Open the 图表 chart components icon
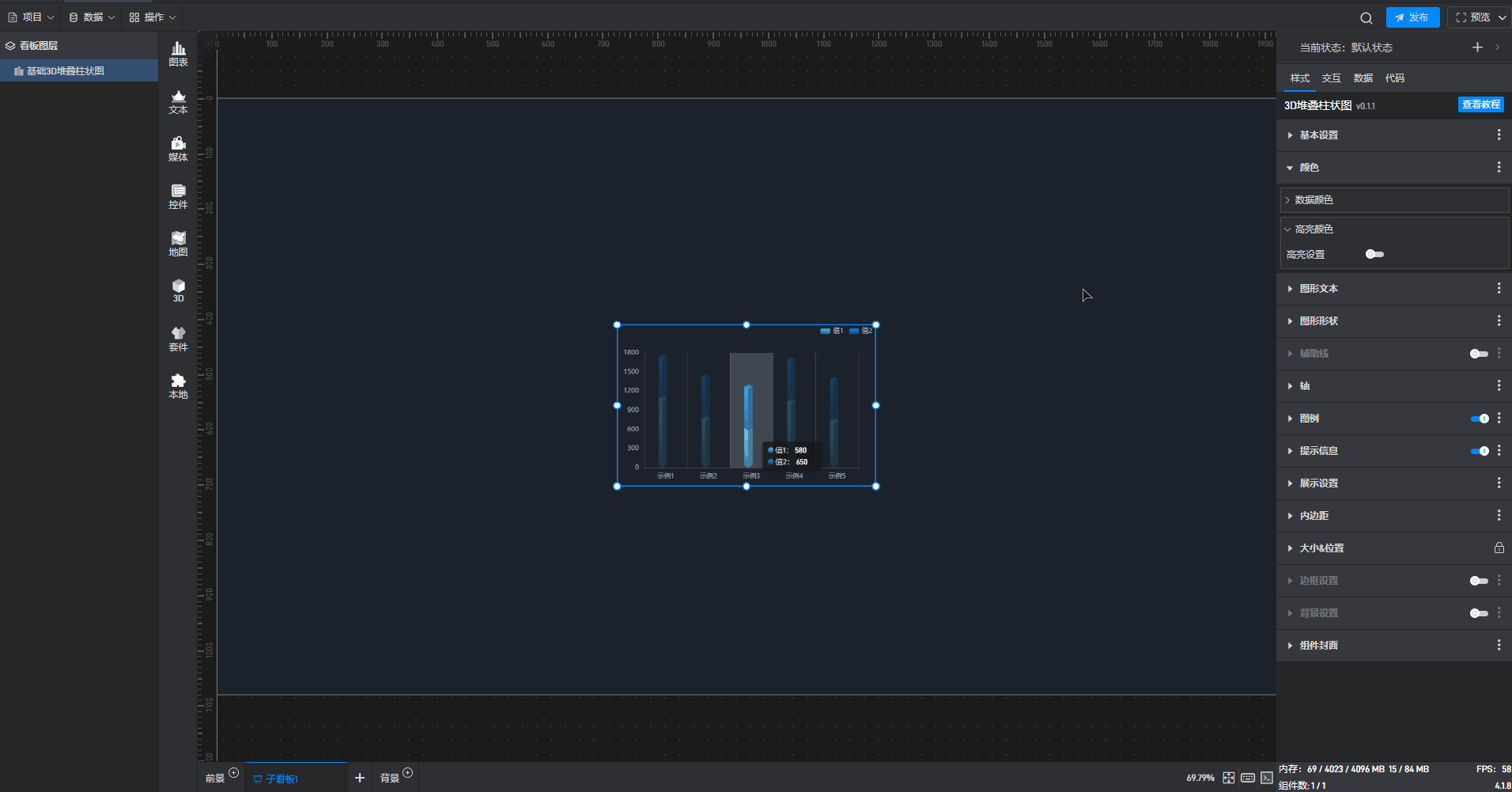Image resolution: width=1512 pixels, height=792 pixels. click(178, 54)
